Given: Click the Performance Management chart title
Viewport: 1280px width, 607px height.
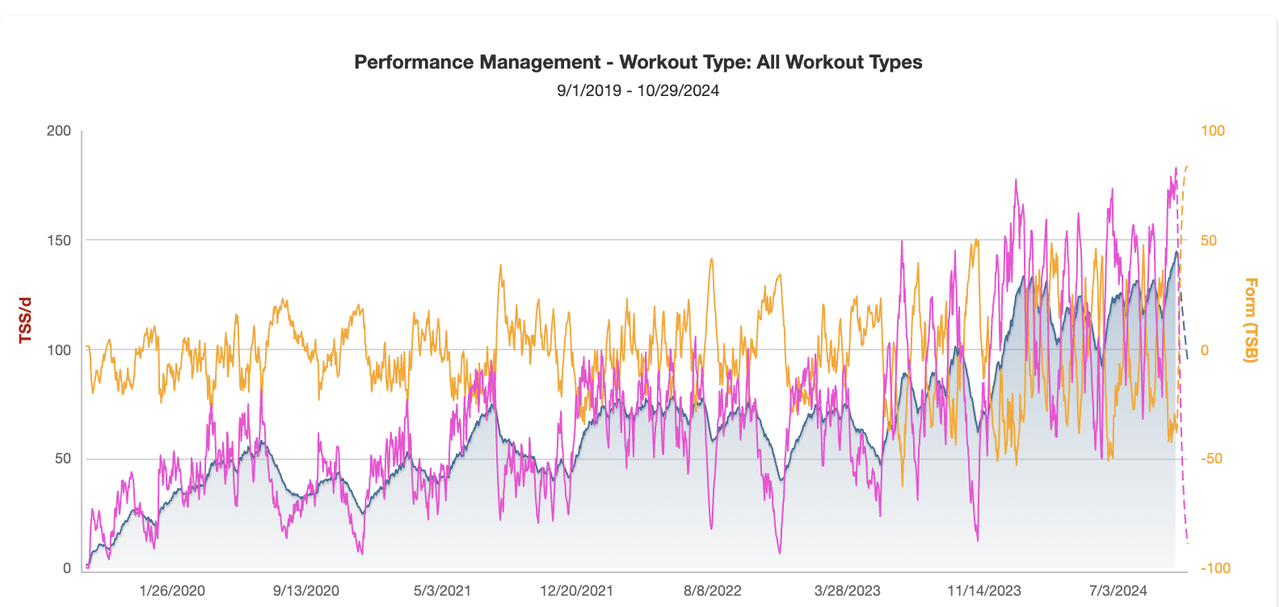Looking at the screenshot, I should click(x=638, y=62).
